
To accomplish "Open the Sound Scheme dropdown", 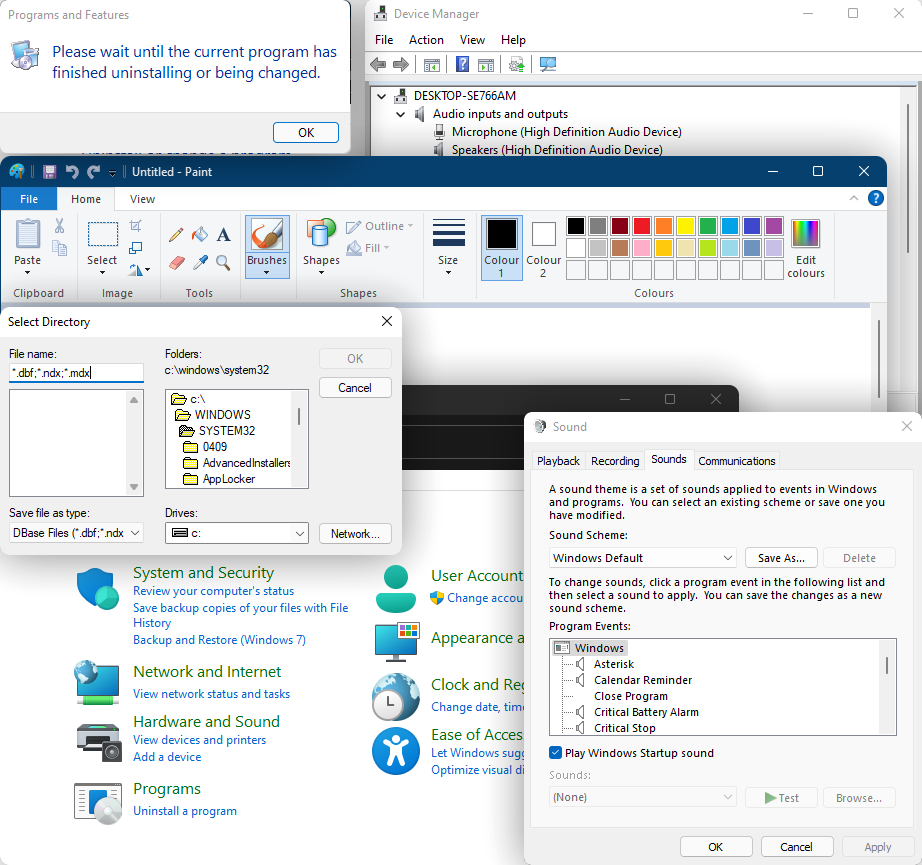I will [643, 558].
